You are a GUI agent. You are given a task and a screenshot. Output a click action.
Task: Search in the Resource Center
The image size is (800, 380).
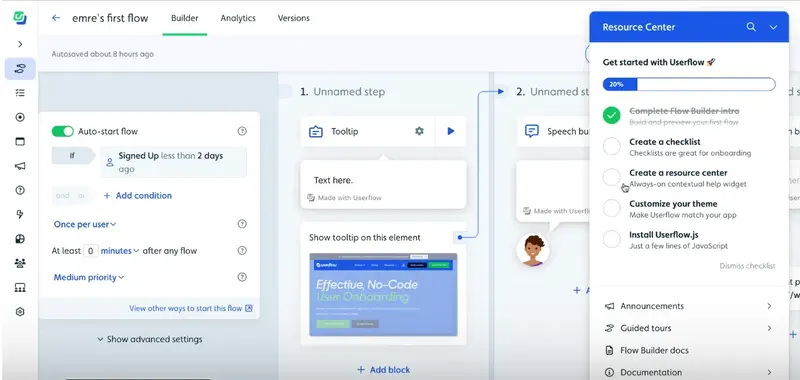point(751,27)
